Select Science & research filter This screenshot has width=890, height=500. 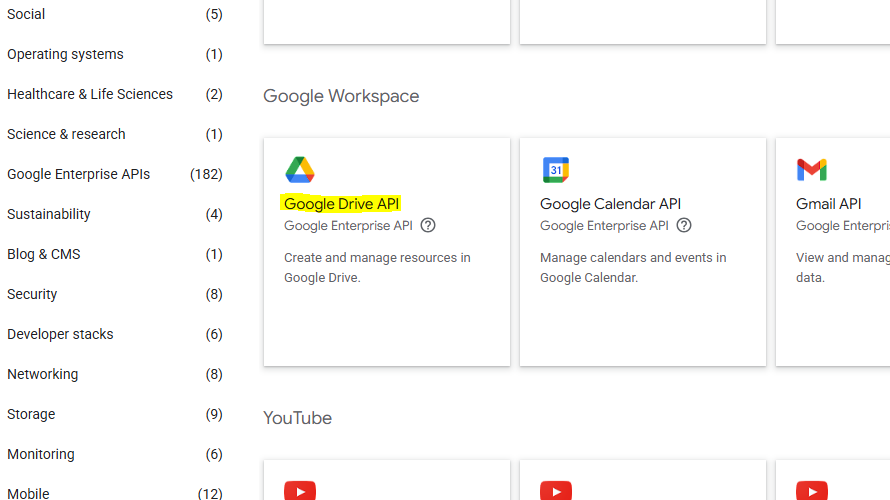coord(66,134)
